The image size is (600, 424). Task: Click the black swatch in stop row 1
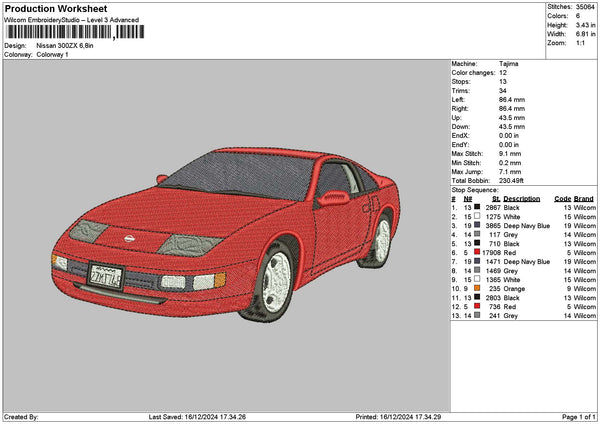(477, 207)
